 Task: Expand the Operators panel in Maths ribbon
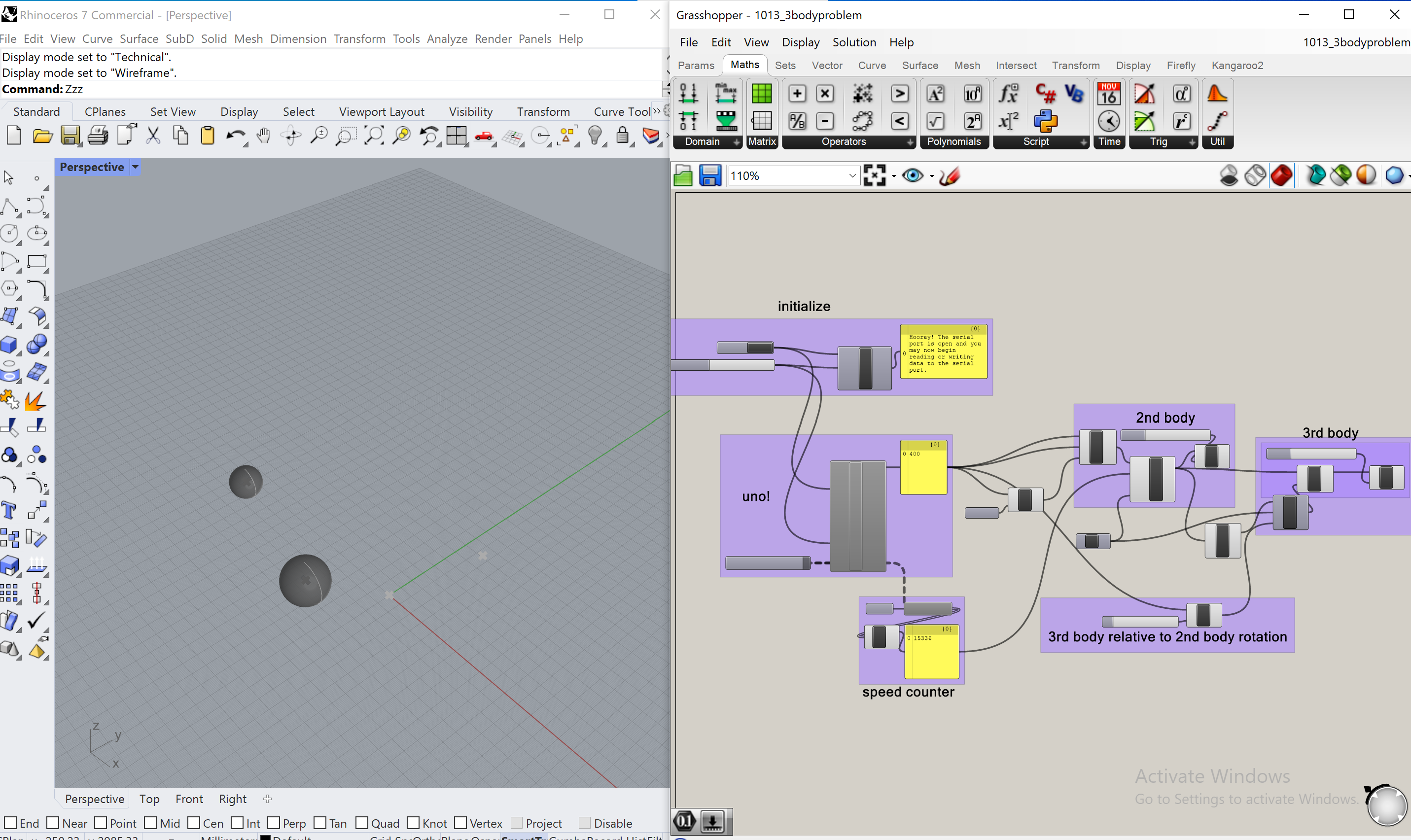[910, 142]
